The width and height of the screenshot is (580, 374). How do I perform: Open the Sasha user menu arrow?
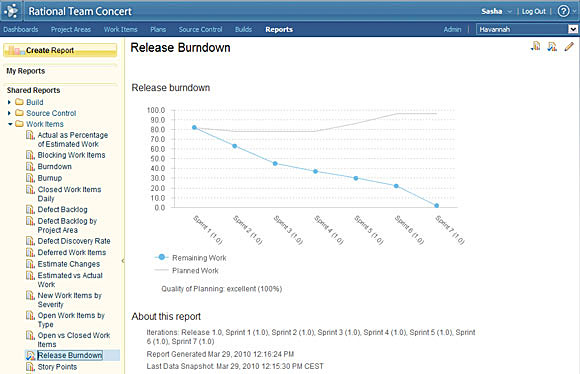(509, 12)
